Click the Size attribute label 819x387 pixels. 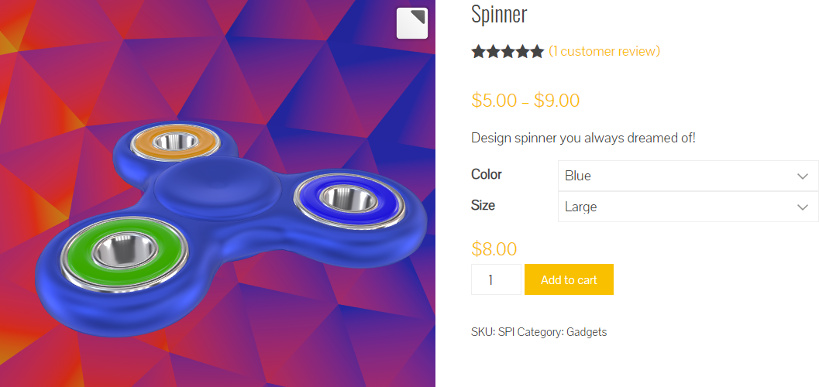(483, 205)
